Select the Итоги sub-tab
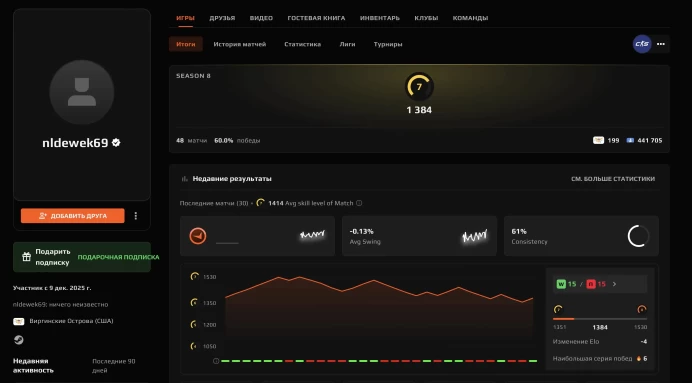692x383 pixels. click(186, 44)
